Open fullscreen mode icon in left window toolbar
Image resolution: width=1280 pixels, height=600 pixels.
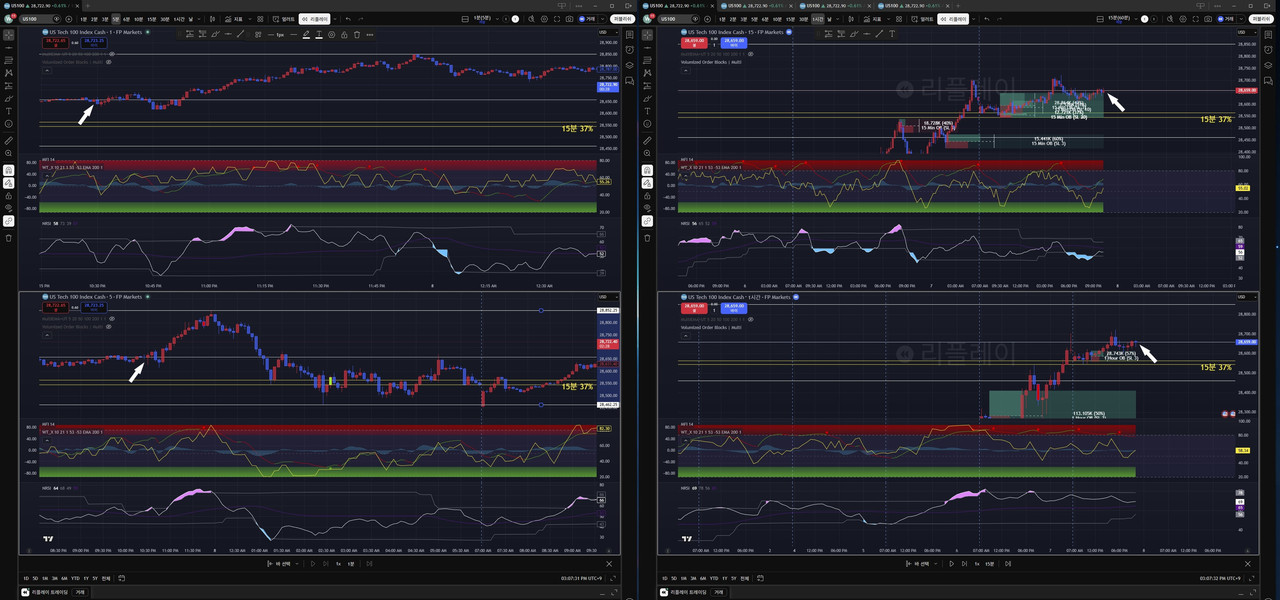(x=557, y=19)
